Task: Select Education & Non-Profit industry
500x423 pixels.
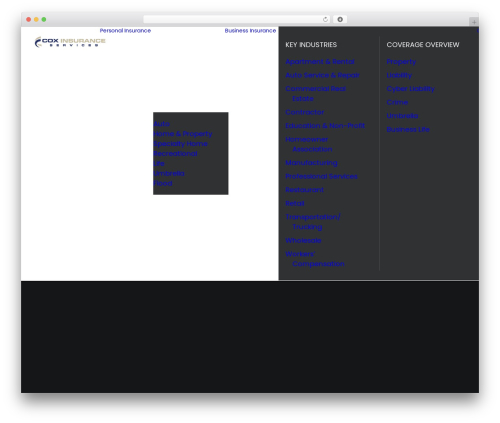Action: [325, 126]
